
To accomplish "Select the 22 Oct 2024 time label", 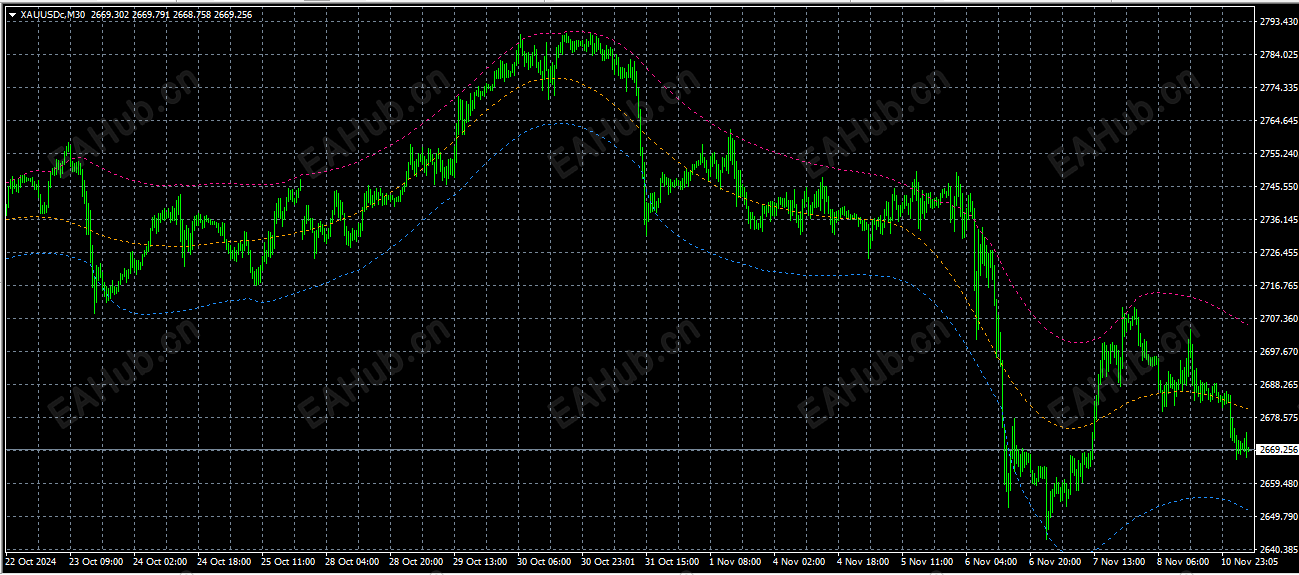I will [x=31, y=562].
